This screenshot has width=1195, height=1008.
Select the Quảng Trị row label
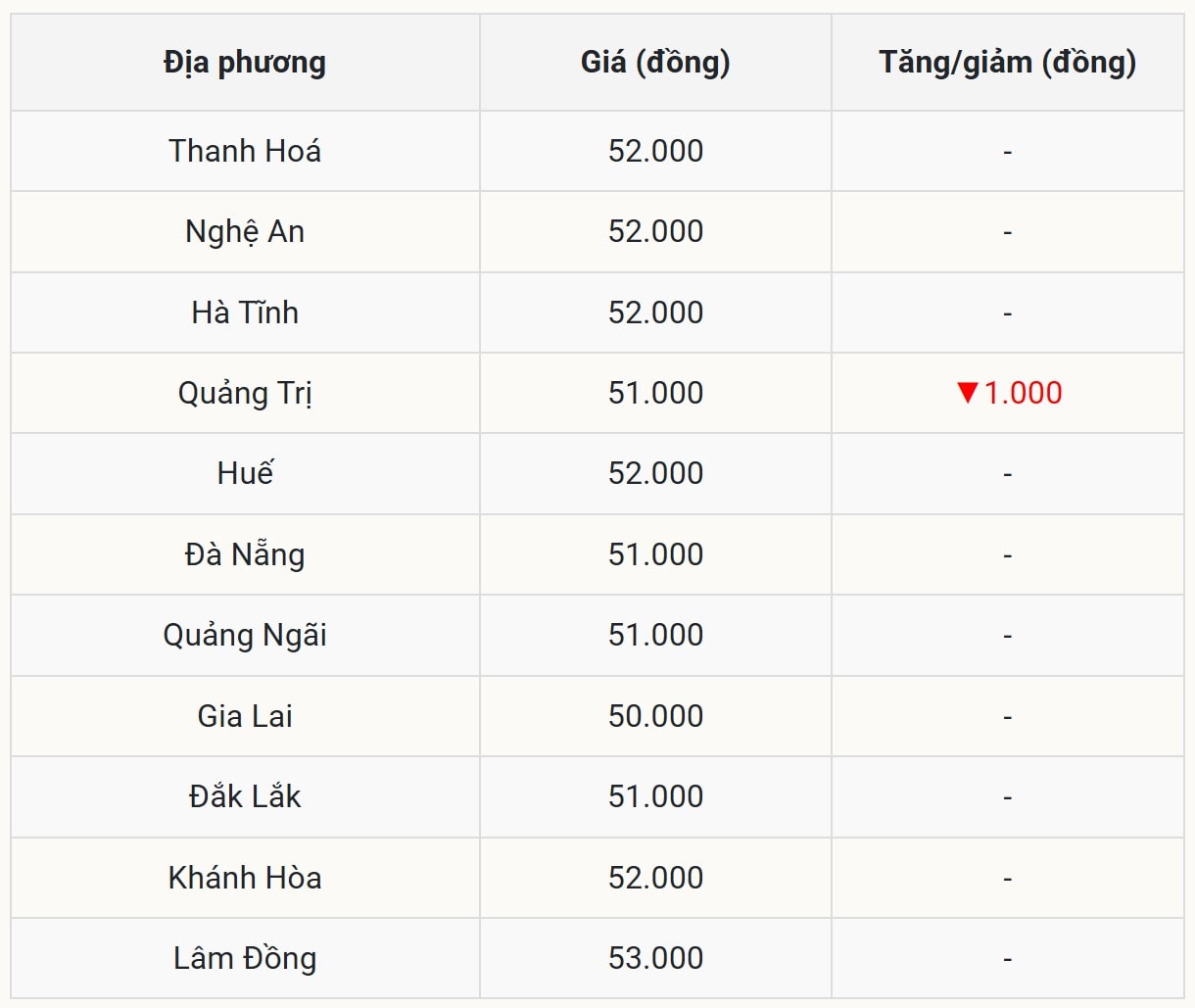[245, 393]
